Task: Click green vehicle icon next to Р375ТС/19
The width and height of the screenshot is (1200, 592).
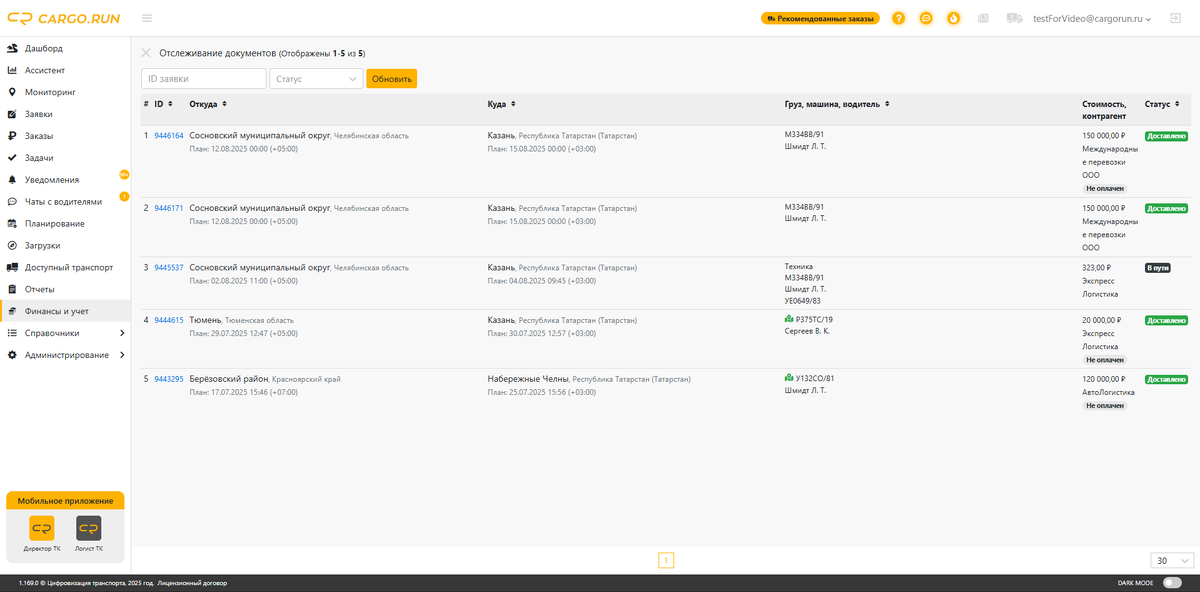Action: [789, 320]
